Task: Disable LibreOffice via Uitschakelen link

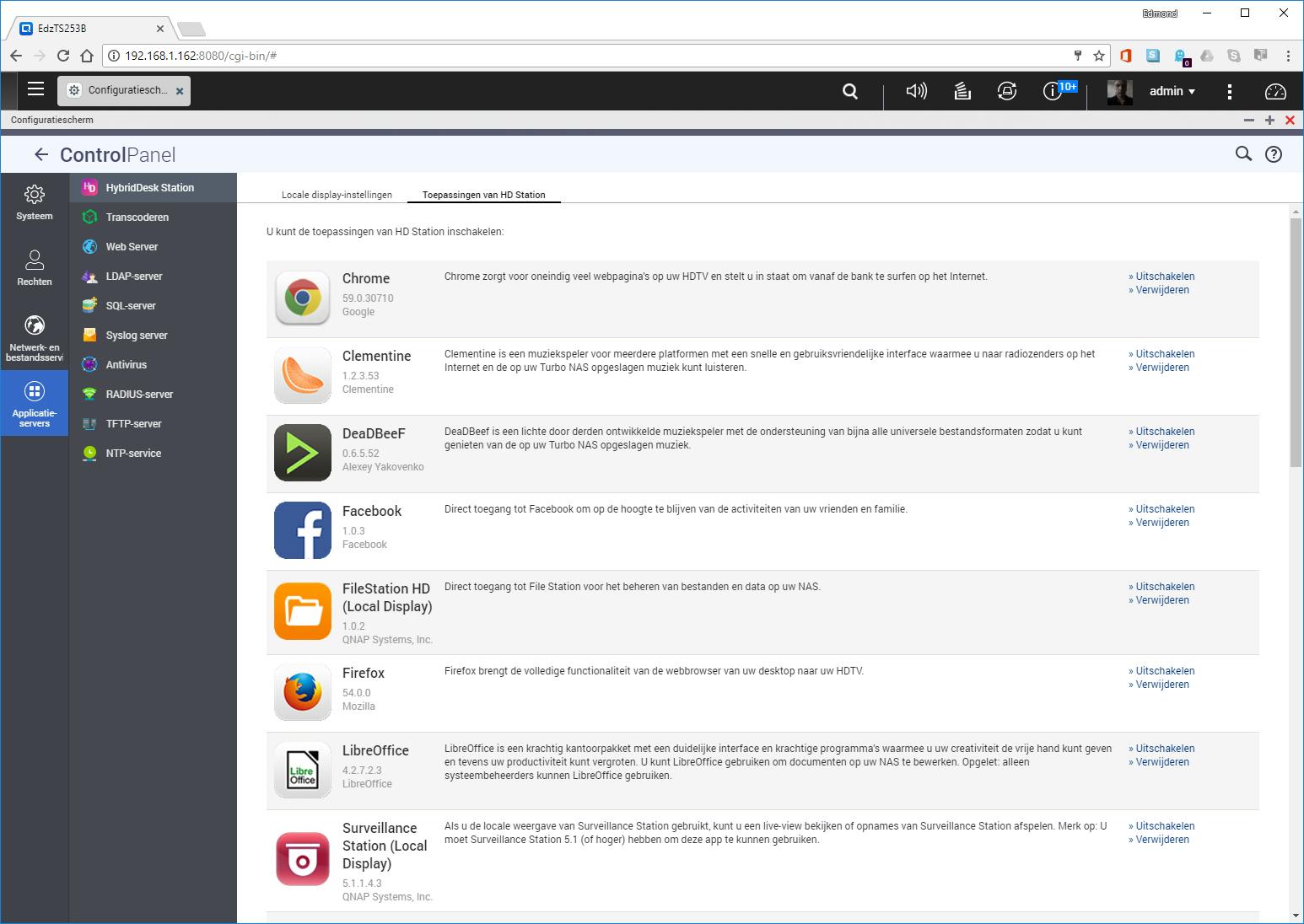Action: tap(1161, 749)
